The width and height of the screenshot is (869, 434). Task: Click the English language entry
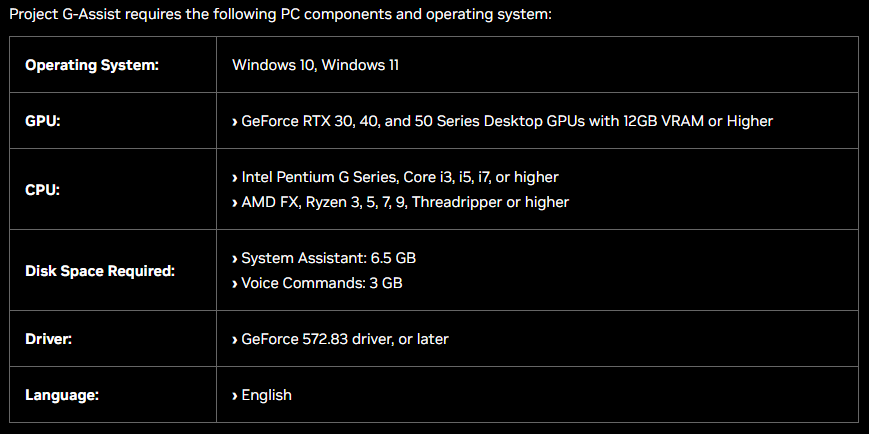click(267, 395)
